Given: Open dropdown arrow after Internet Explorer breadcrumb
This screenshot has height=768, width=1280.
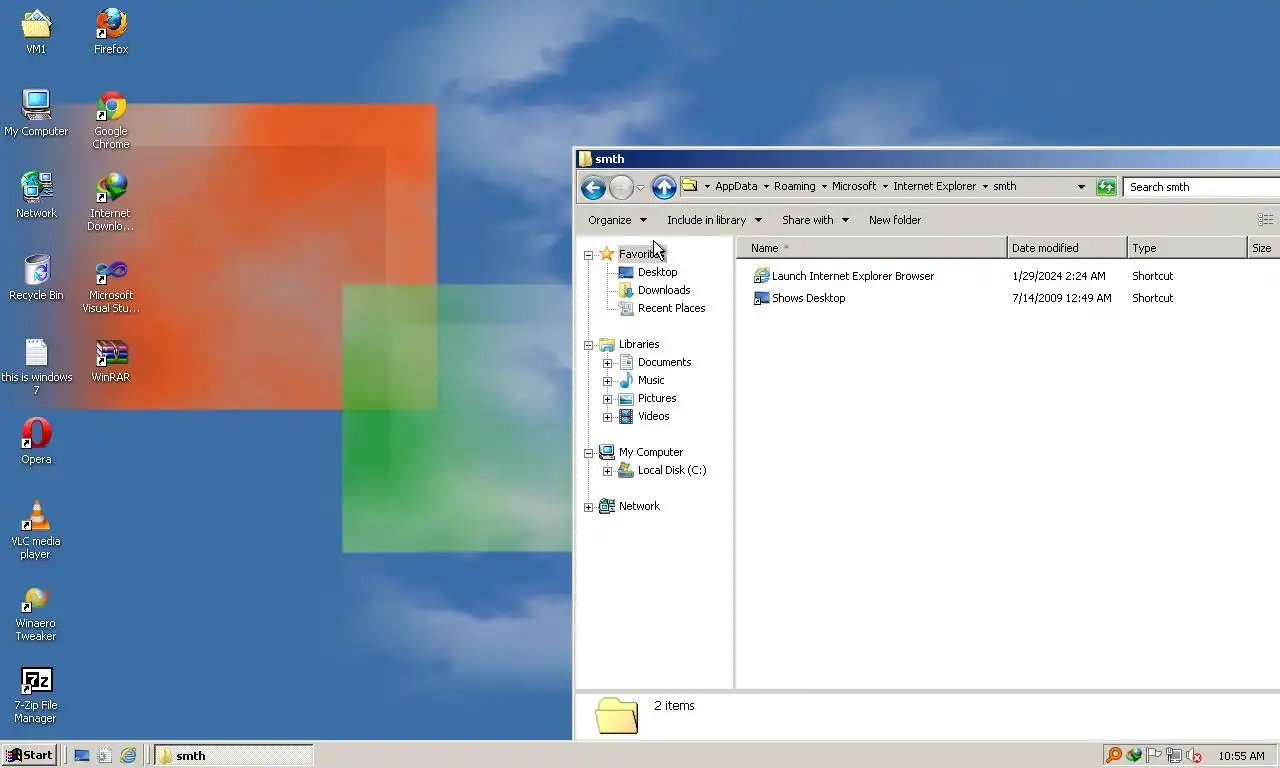Looking at the screenshot, I should pyautogui.click(x=985, y=187).
